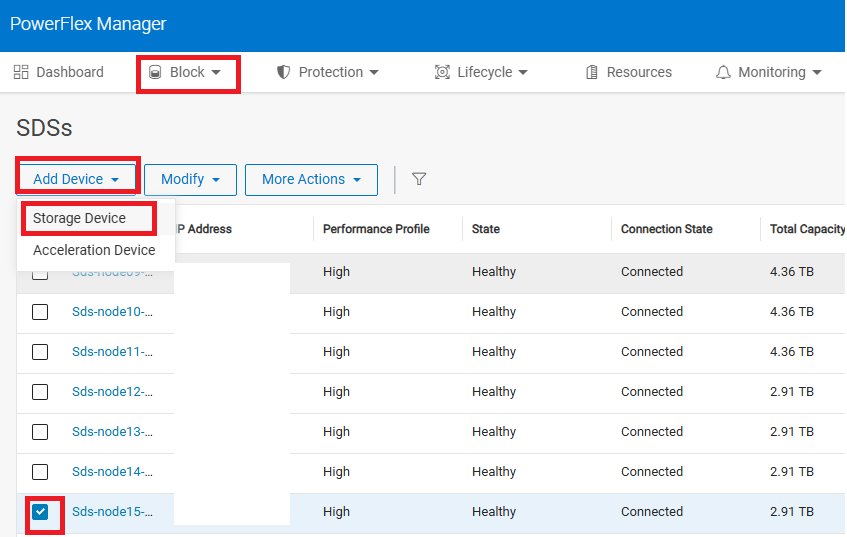Click the Lifecycle icon
Viewport: 847px width, 537px height.
point(442,72)
